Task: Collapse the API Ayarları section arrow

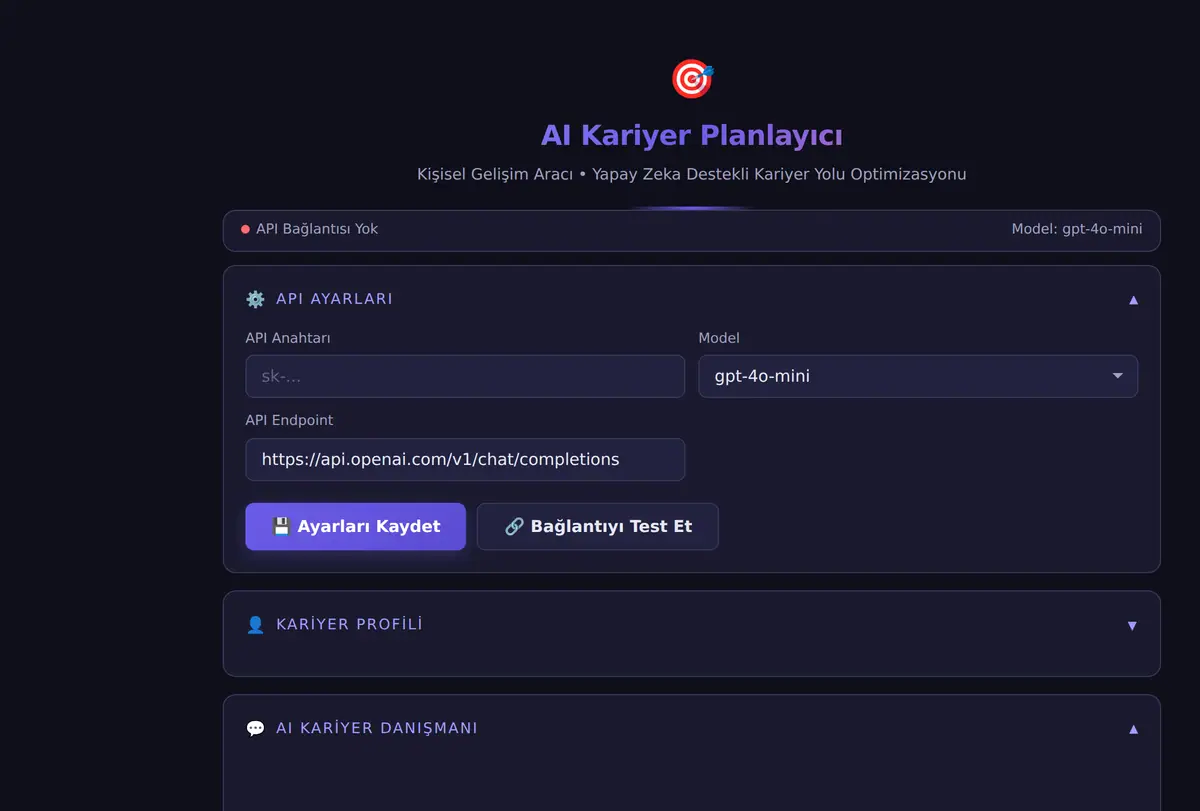Action: point(1133,299)
